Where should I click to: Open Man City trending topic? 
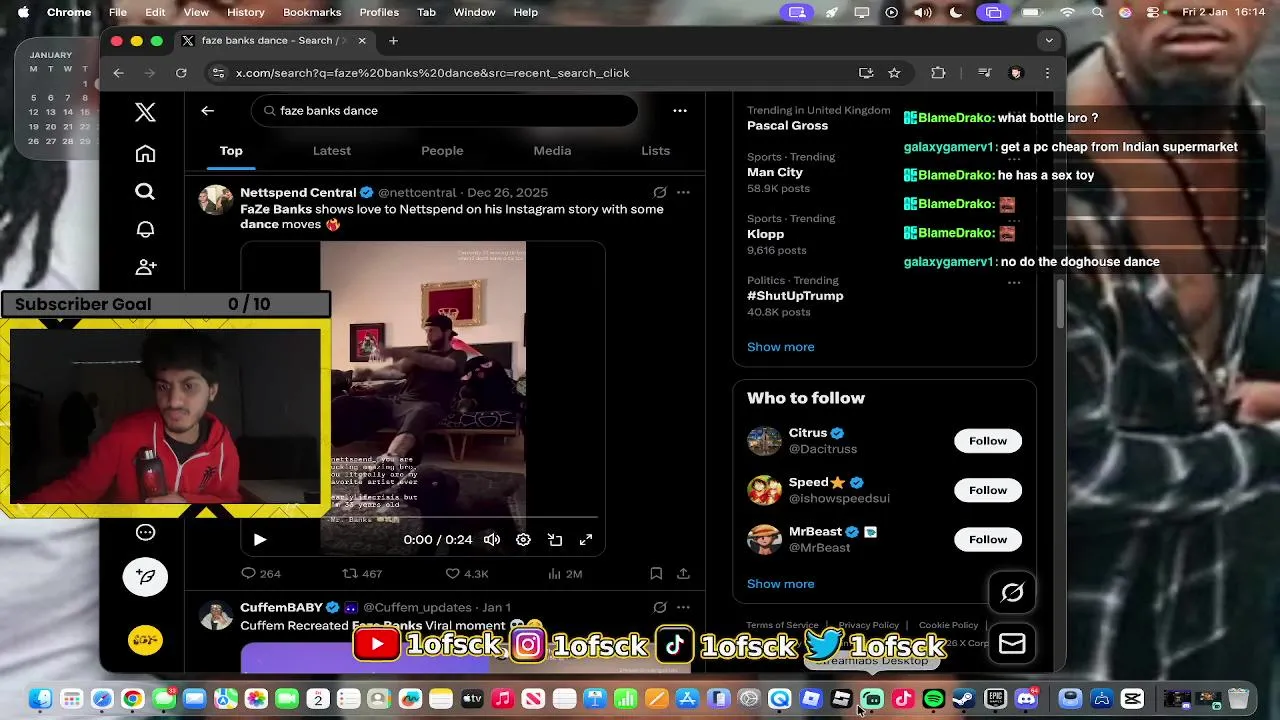point(775,172)
